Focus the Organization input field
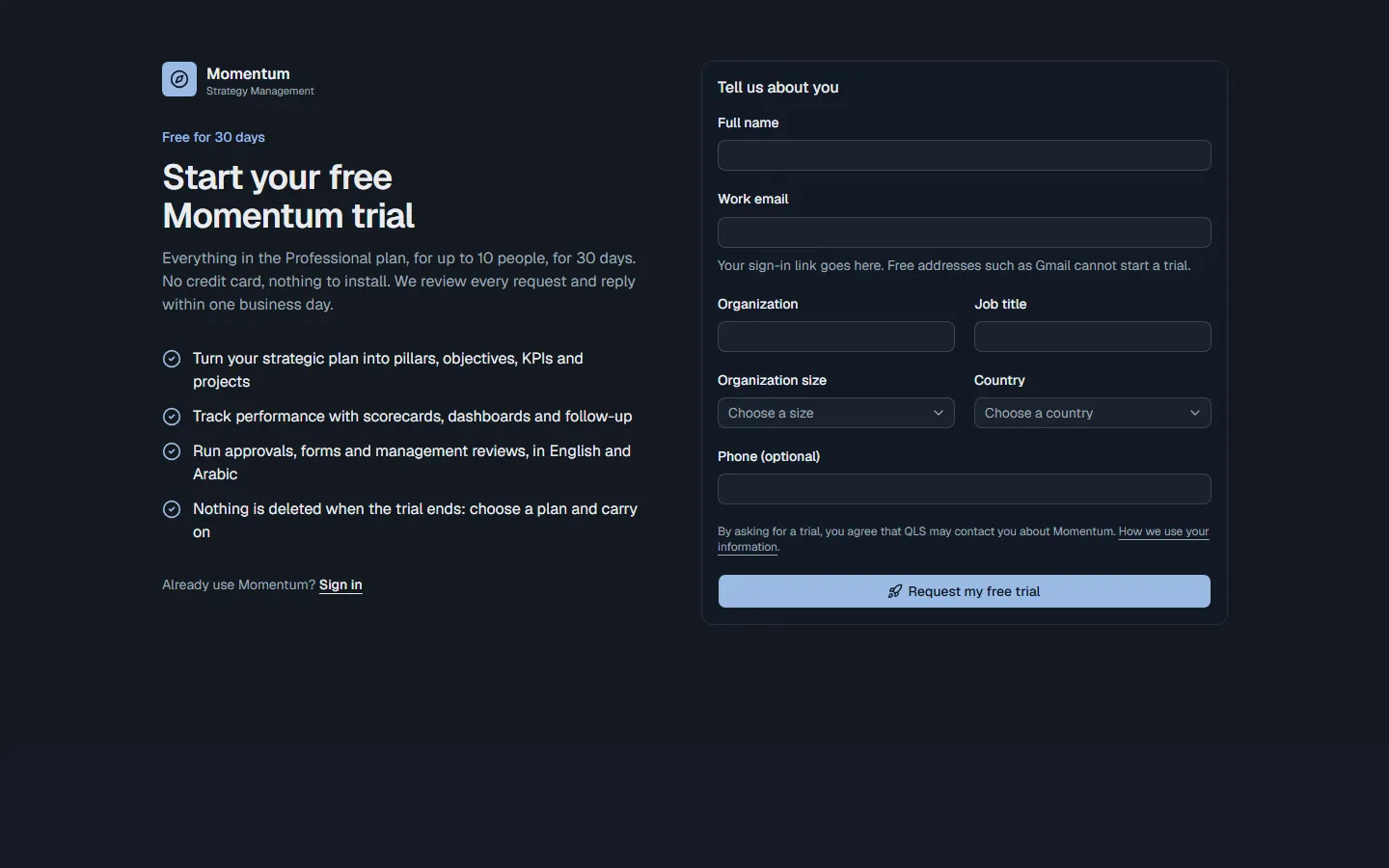 836,337
